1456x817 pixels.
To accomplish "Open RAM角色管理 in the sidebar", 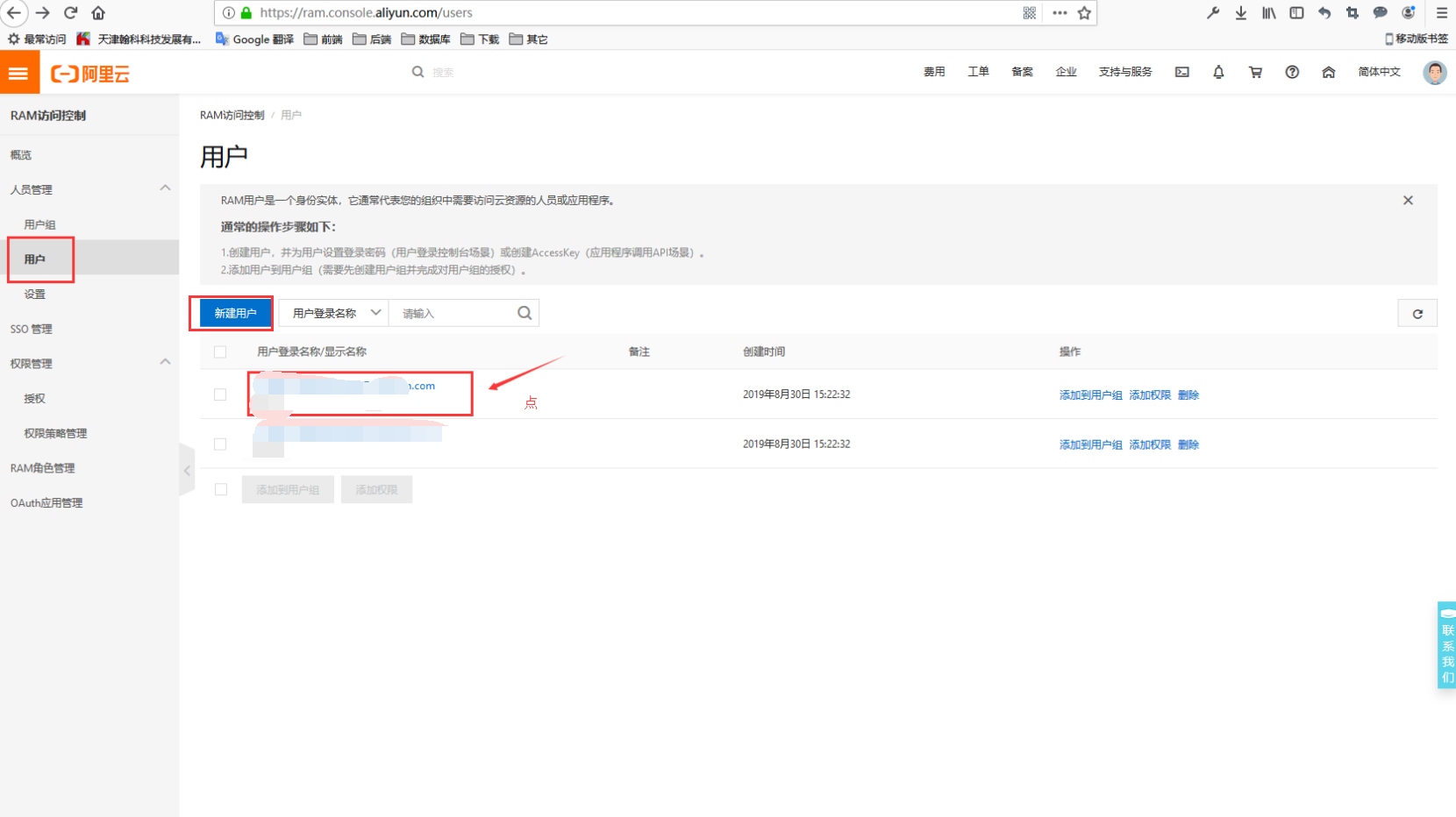I will (42, 468).
